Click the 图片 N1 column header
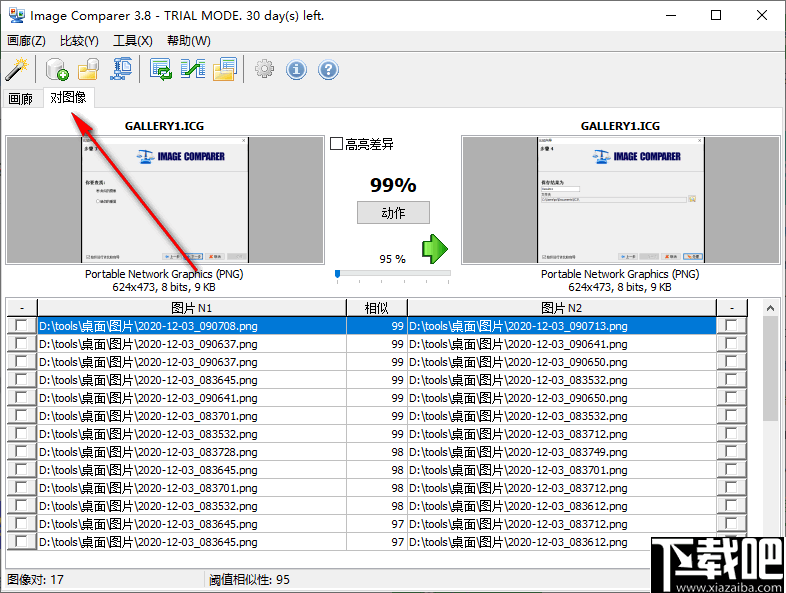Screen dimensions: 786x593 pyautogui.click(x=191, y=308)
